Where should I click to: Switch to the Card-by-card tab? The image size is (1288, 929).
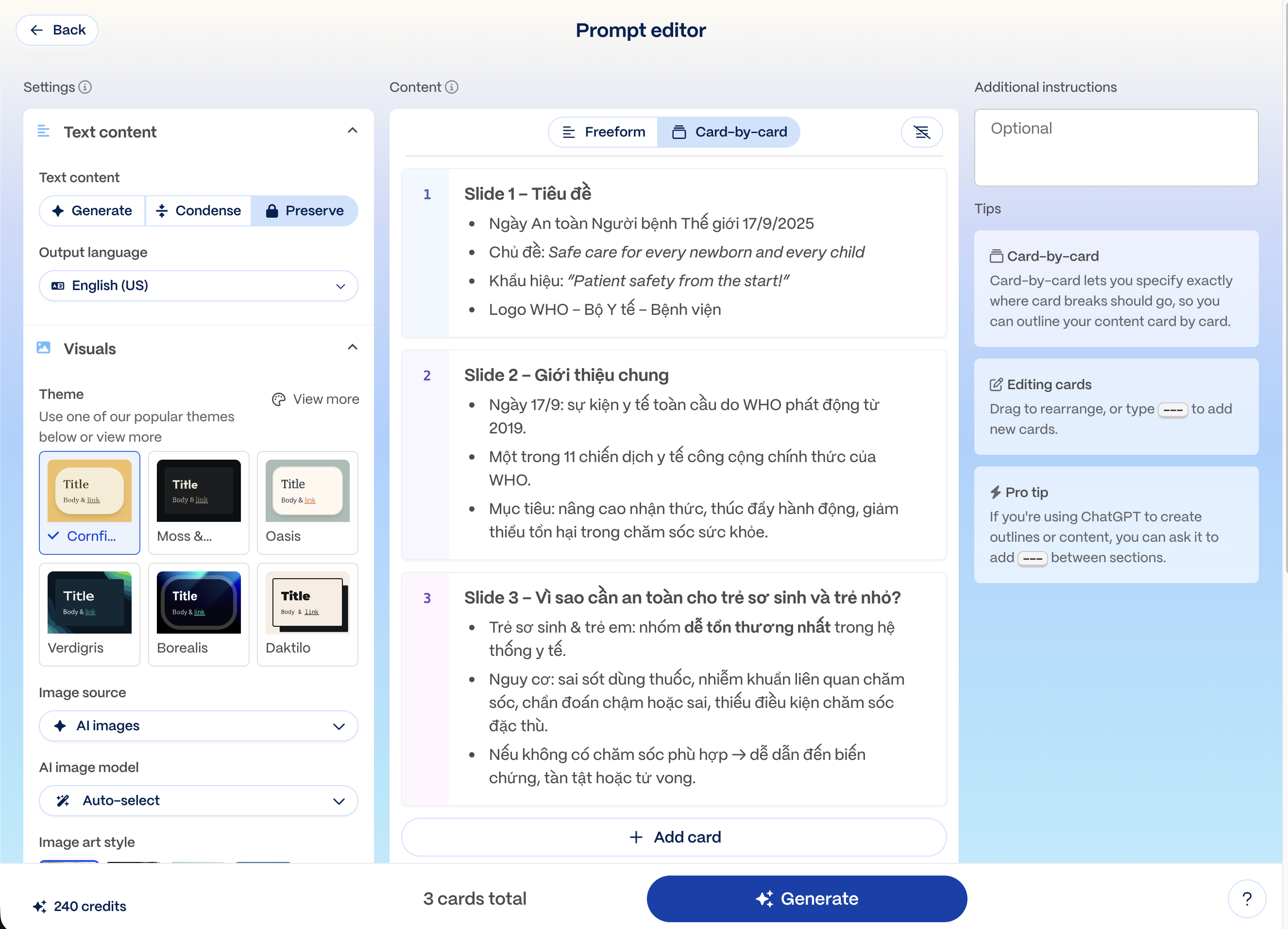tap(729, 132)
